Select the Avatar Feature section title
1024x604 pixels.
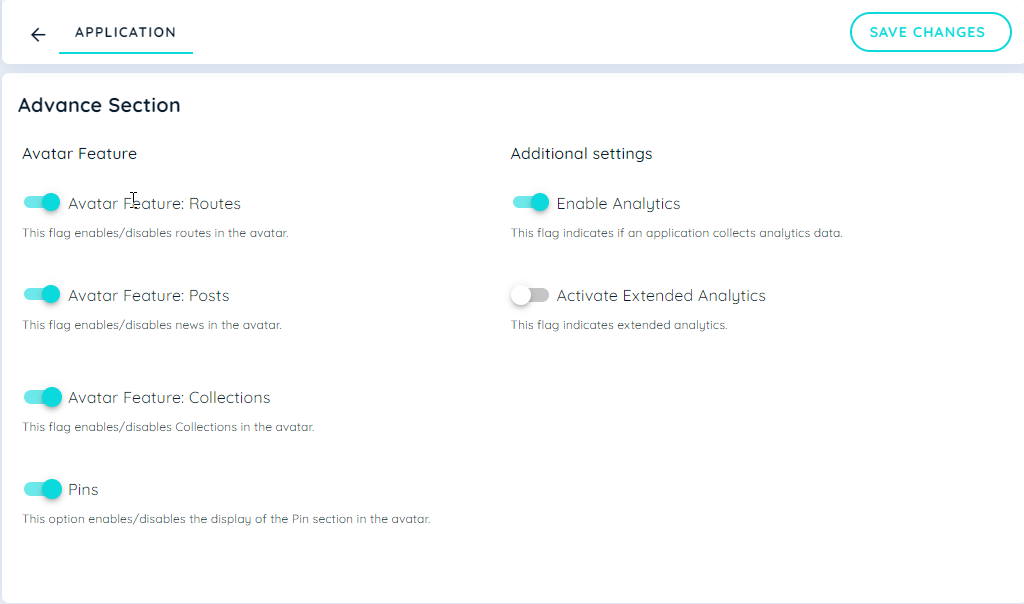click(x=79, y=153)
